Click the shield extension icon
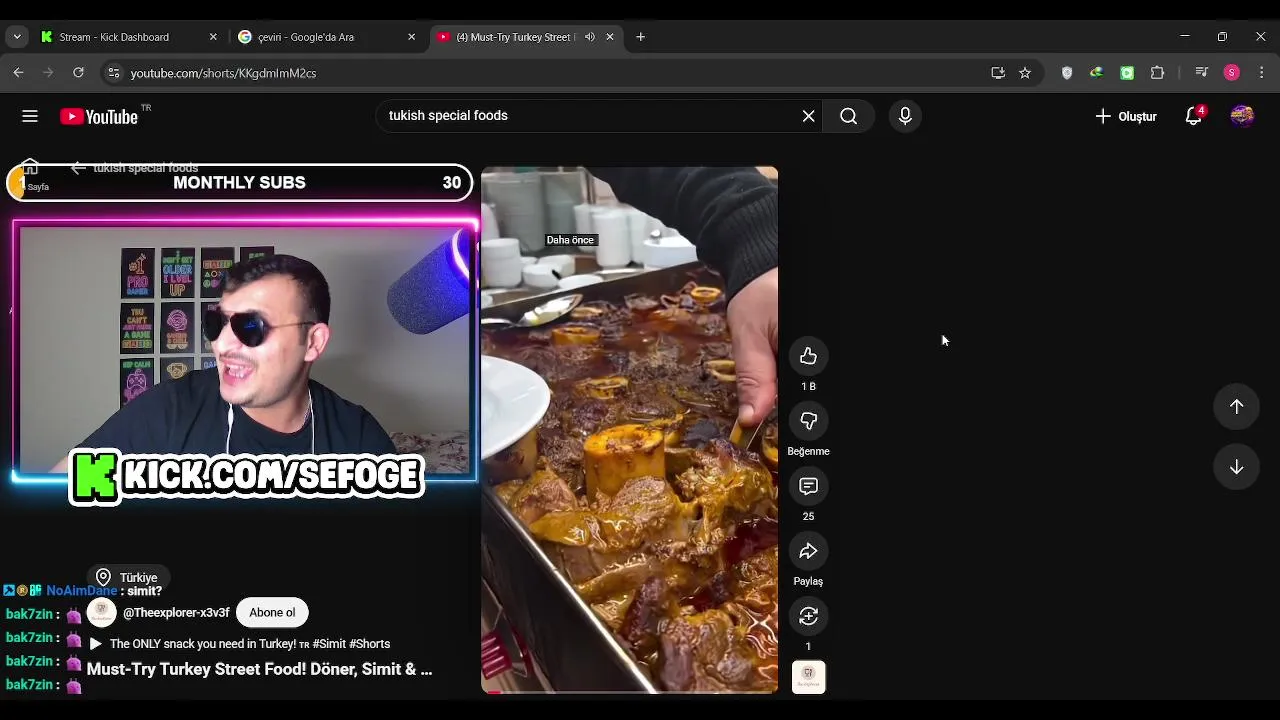1280x720 pixels. tap(1067, 73)
